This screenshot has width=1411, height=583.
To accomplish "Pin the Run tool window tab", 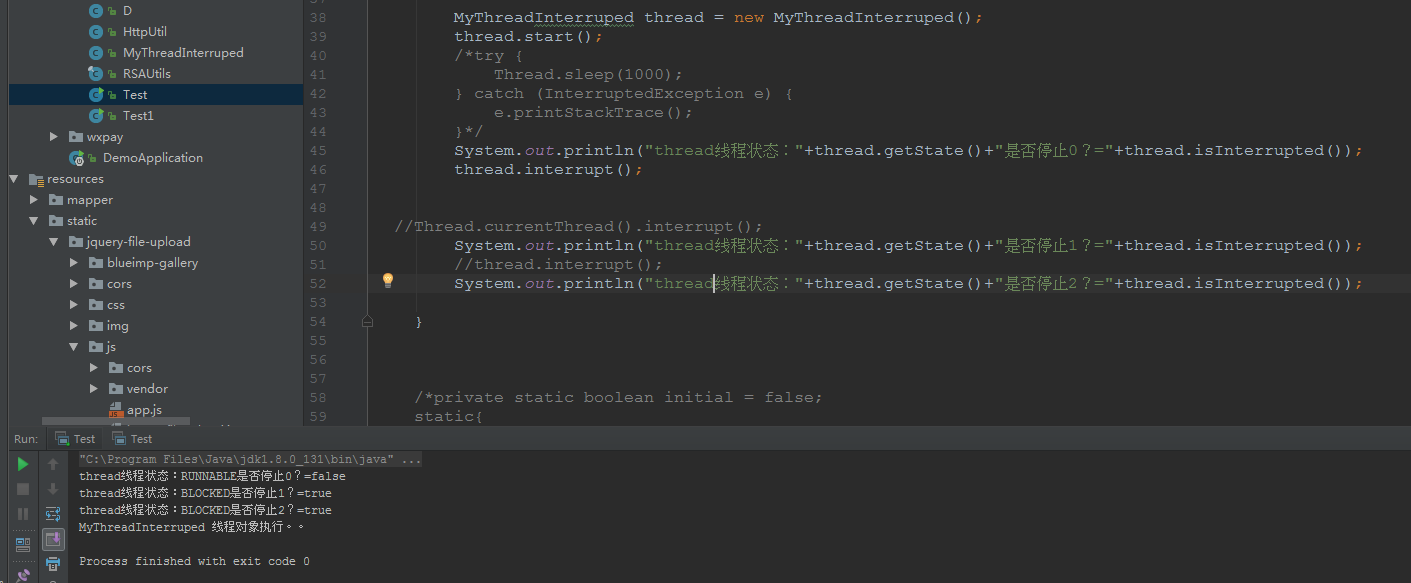I will pos(22,573).
